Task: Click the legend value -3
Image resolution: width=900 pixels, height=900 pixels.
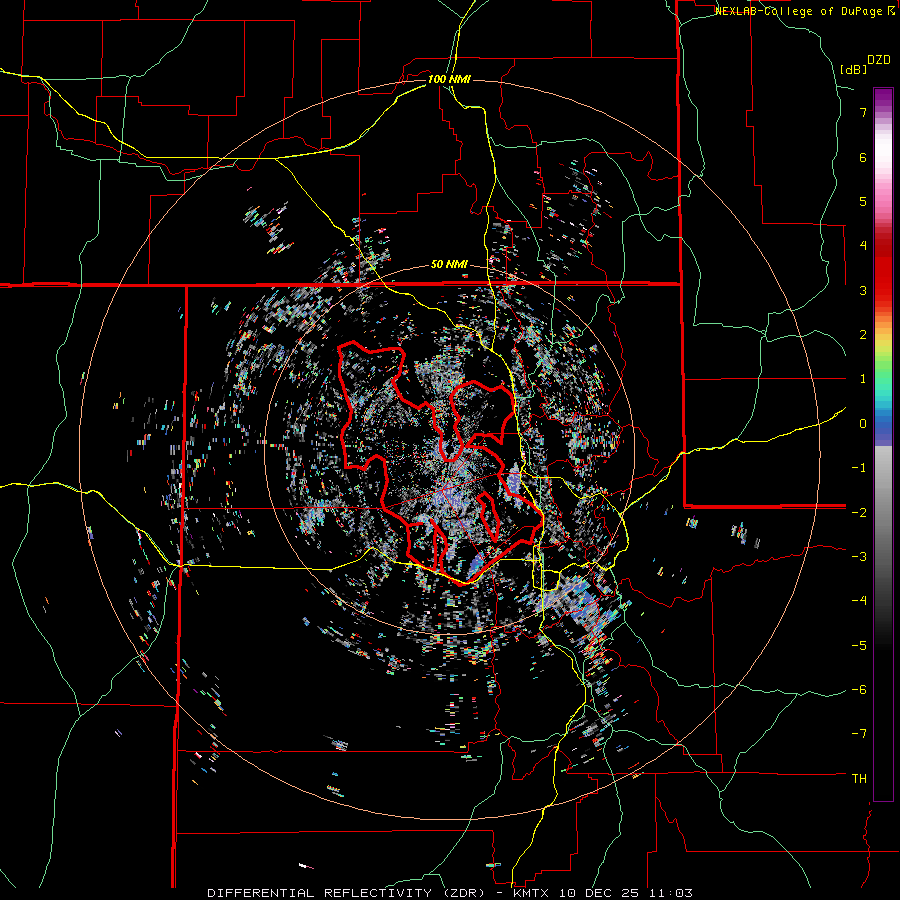Action: pos(859,557)
